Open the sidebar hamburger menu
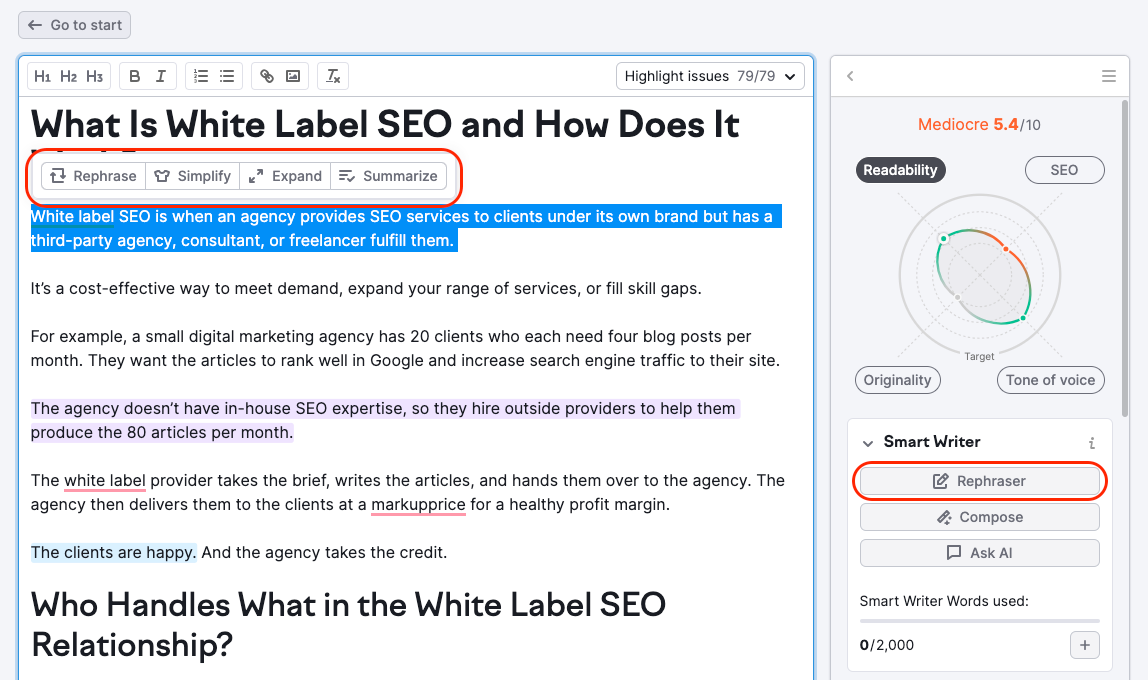The width and height of the screenshot is (1148, 680). pos(1108,75)
